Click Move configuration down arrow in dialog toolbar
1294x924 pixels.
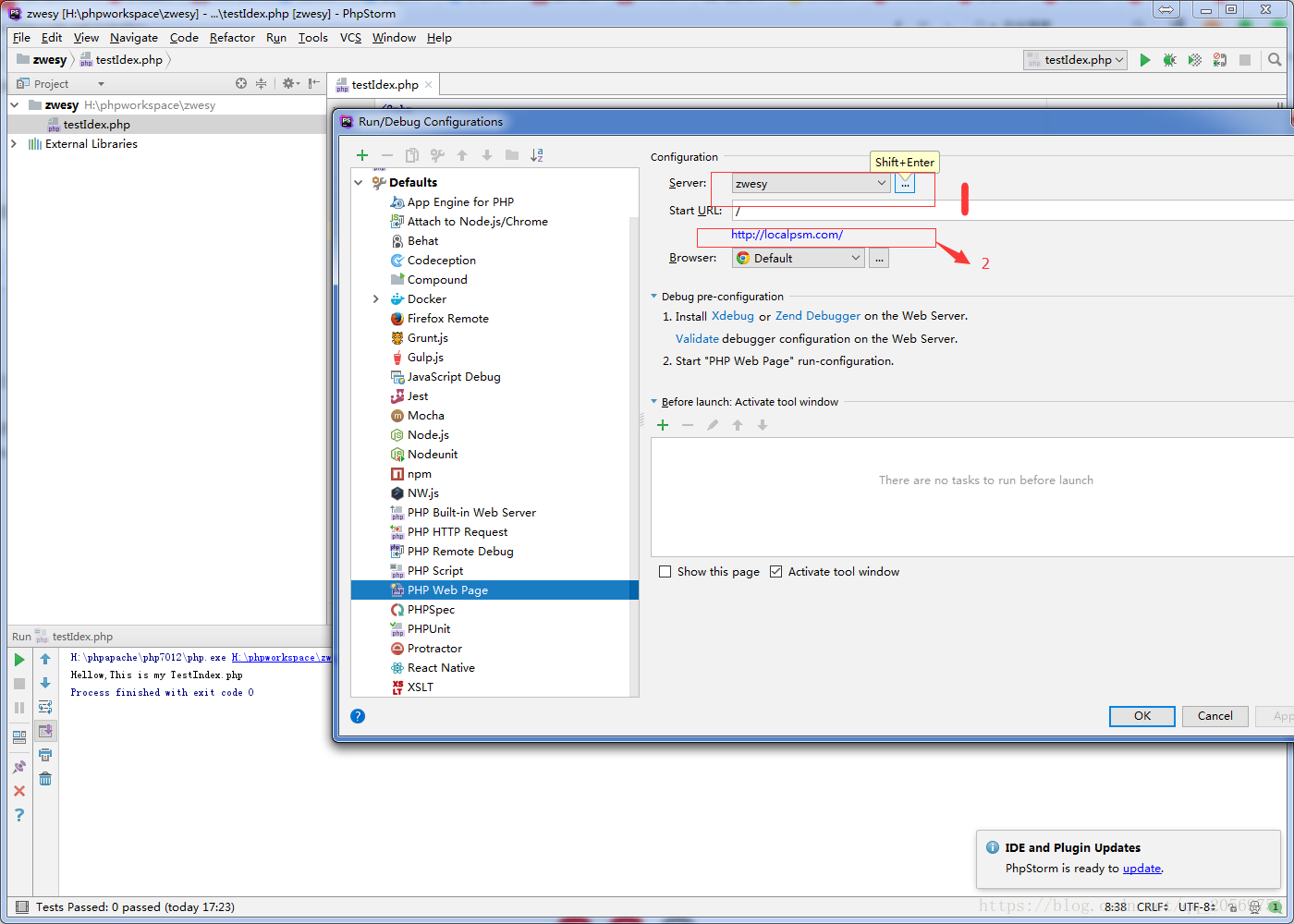[x=487, y=155]
